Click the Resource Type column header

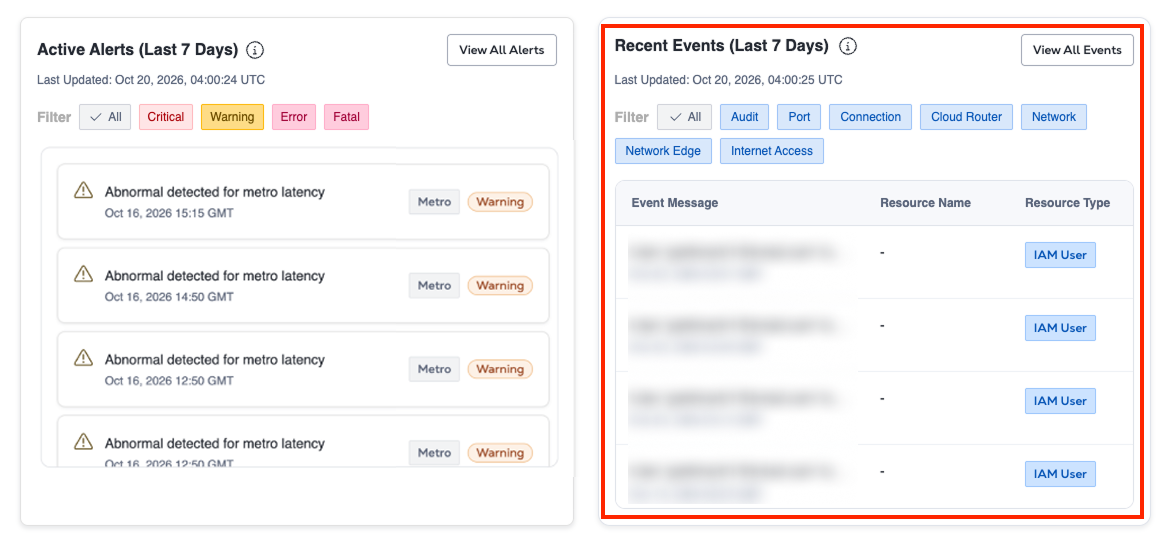click(1067, 203)
